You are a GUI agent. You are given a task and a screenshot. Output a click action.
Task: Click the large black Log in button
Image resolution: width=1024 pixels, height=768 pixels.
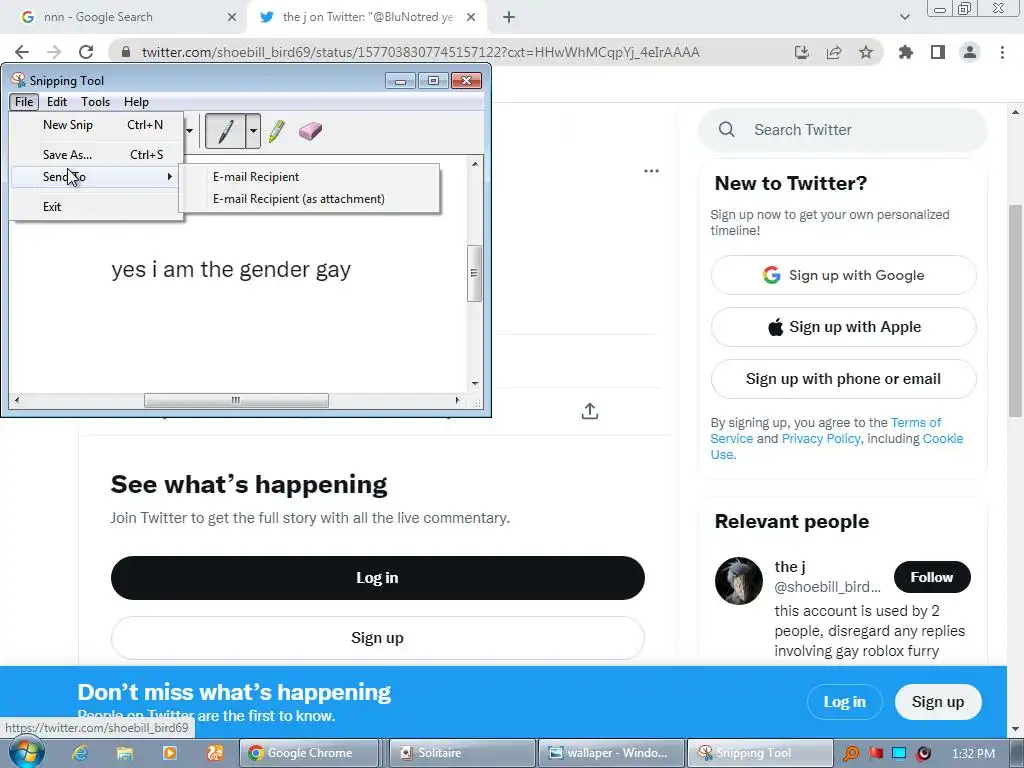[x=377, y=578]
